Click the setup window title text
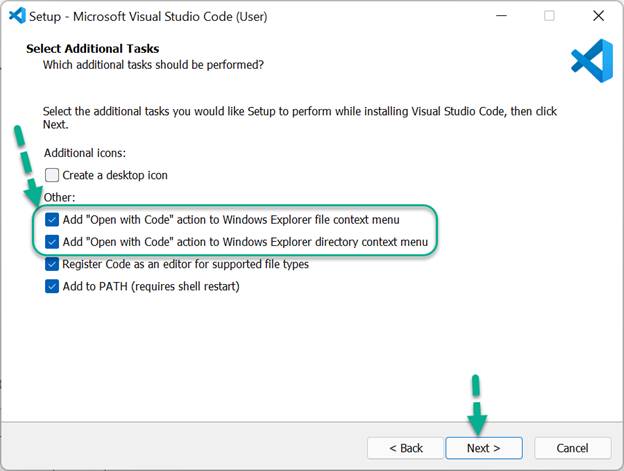Viewport: 624px width, 471px height. pyautogui.click(x=148, y=16)
